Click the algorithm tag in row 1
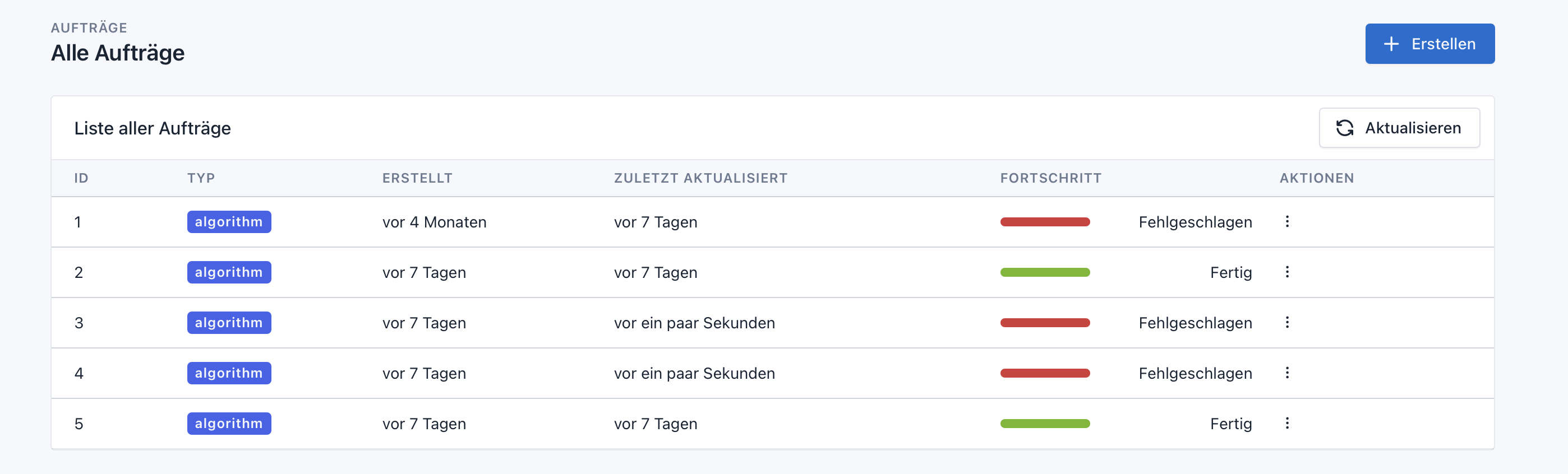Screen dimensions: 1568x474 click(229, 222)
